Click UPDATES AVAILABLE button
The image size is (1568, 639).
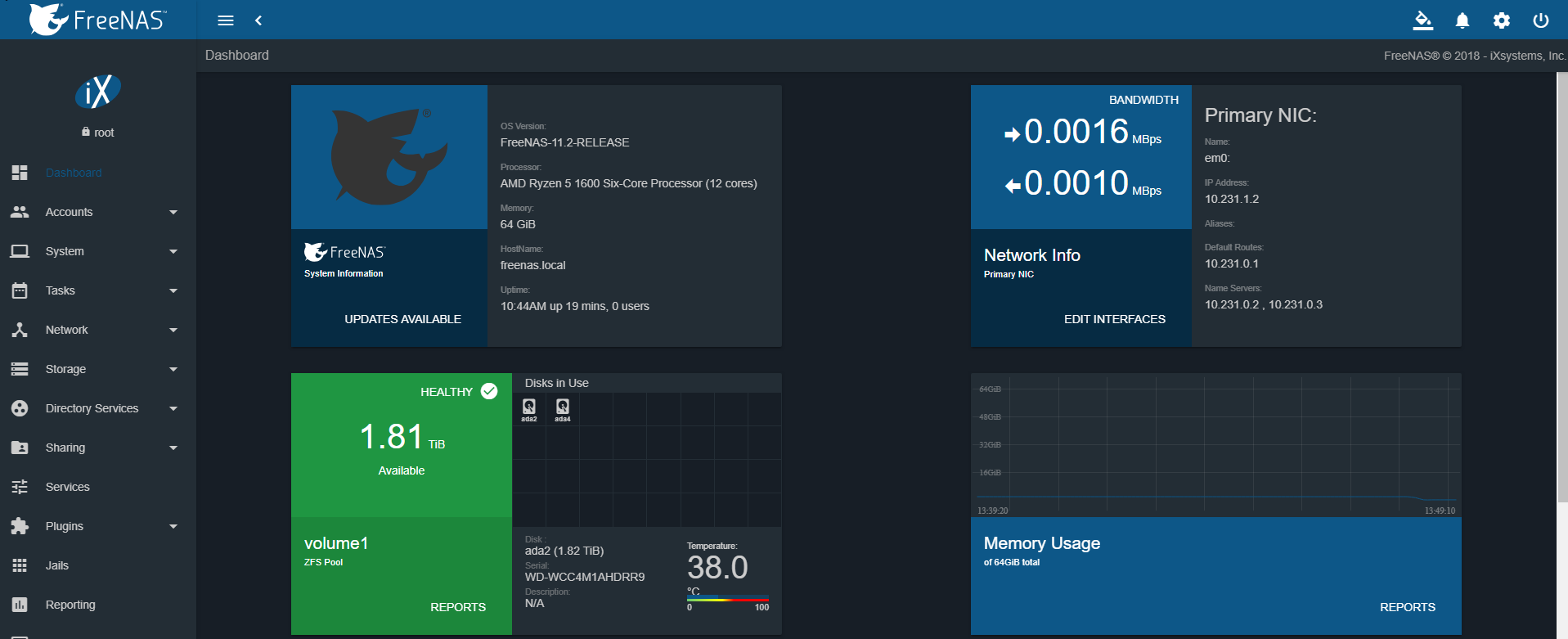pyautogui.click(x=402, y=319)
